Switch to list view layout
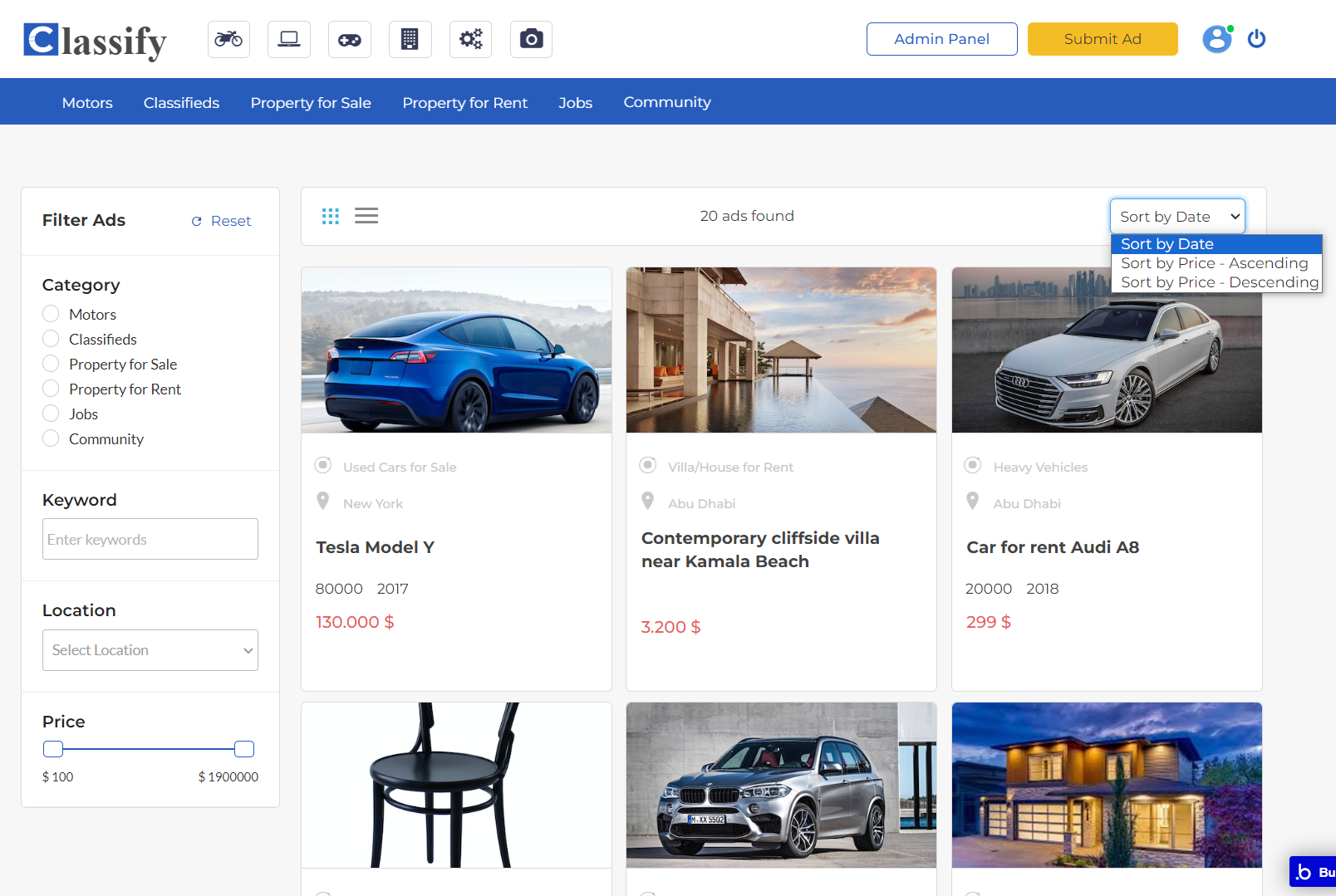1336x896 pixels. tap(366, 216)
